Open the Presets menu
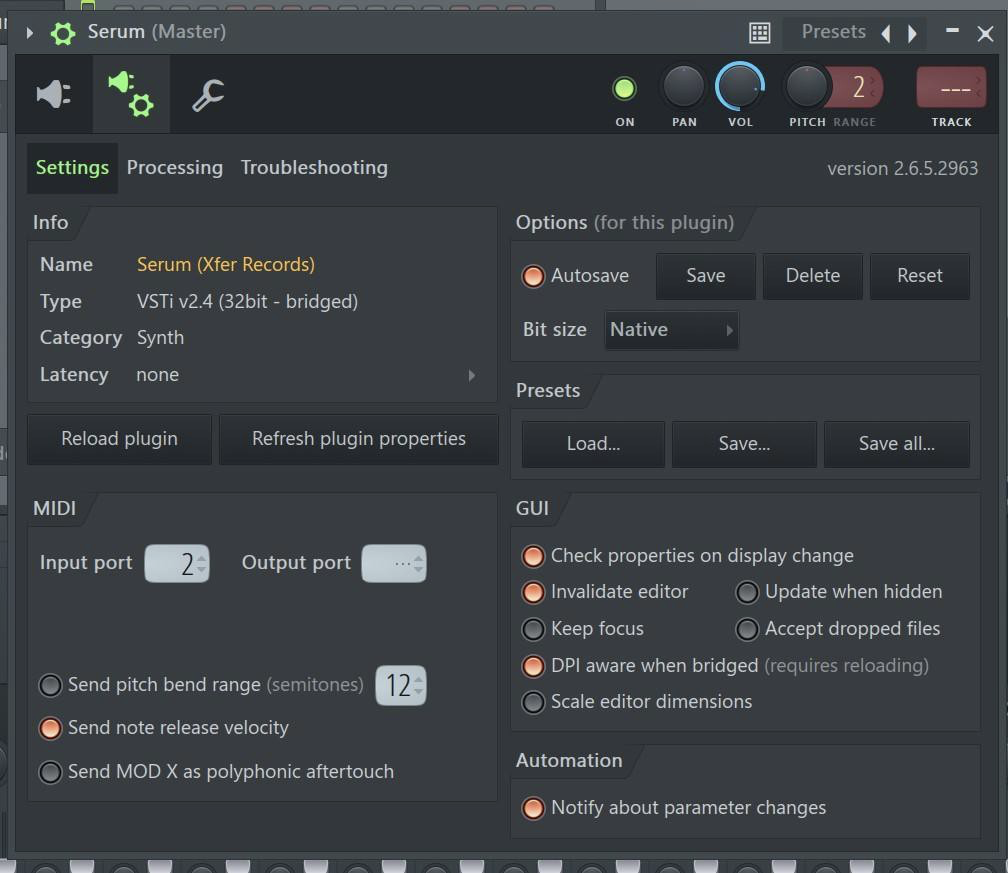The image size is (1008, 873). click(833, 32)
